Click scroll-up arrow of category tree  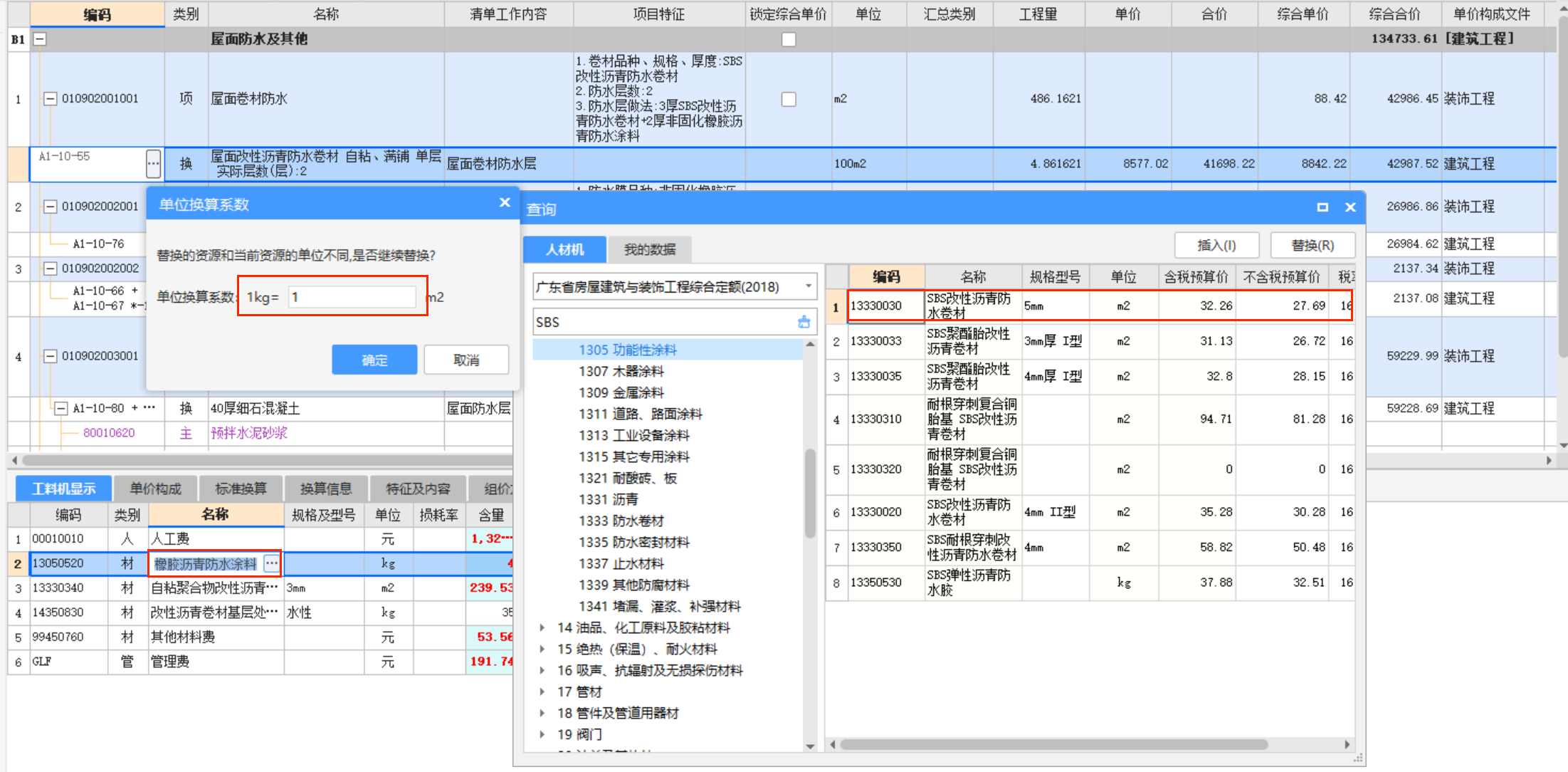pos(810,344)
